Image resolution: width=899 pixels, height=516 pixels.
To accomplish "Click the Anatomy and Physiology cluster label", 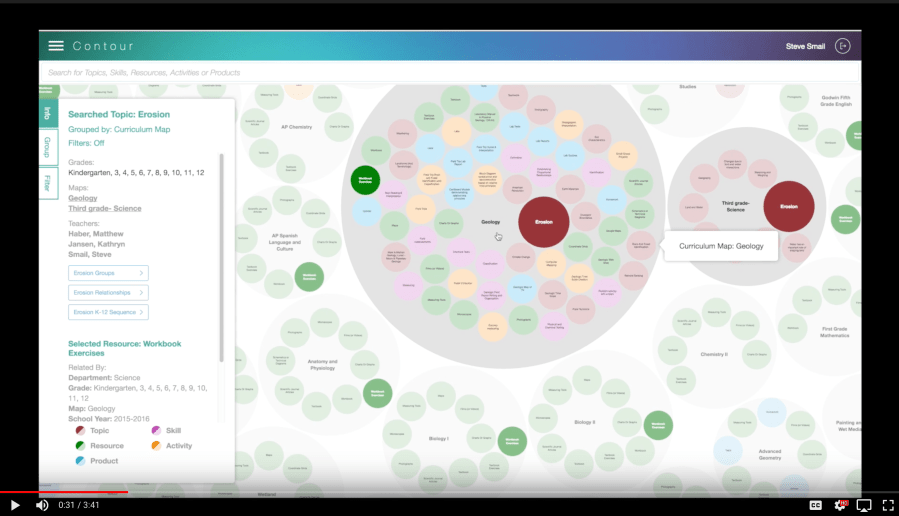I will (x=322, y=365).
